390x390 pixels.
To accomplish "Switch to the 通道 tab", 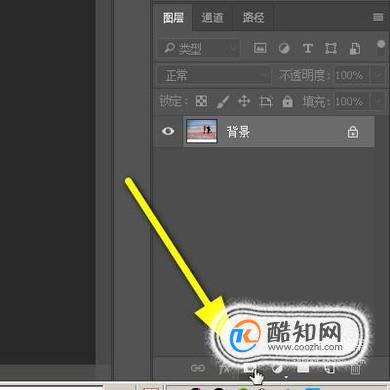I will 212,18.
